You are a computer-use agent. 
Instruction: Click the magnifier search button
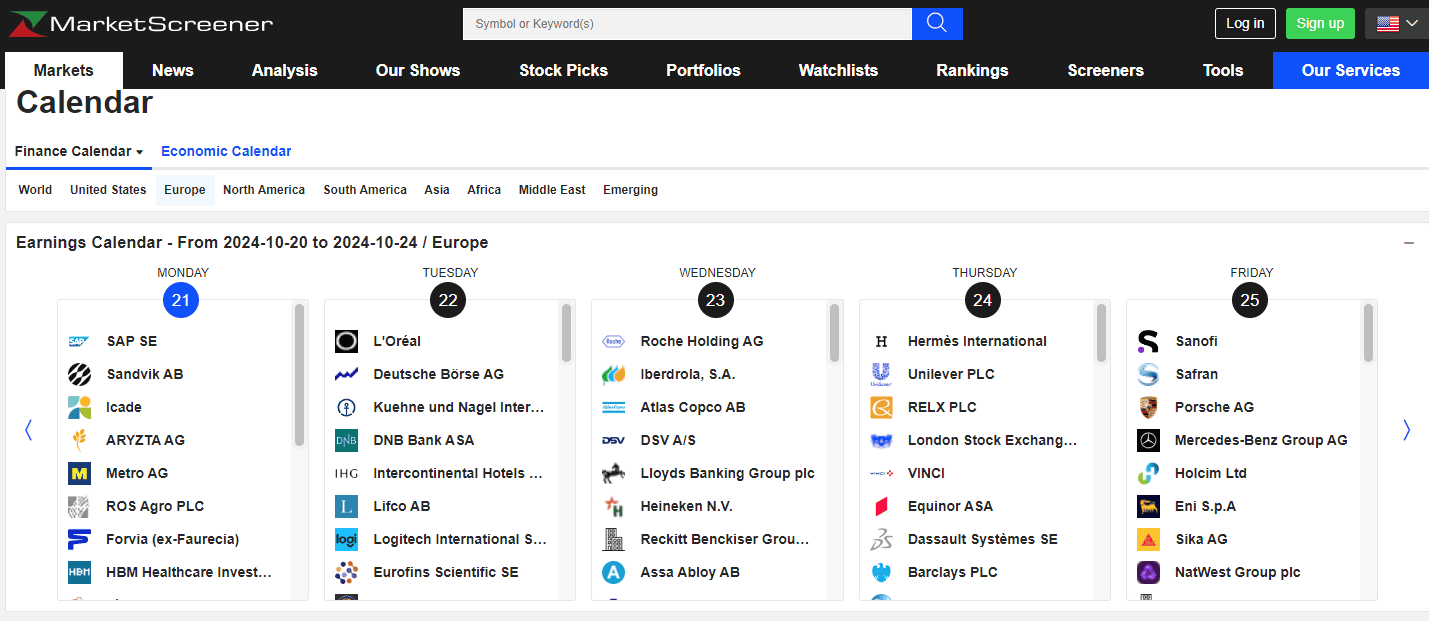pos(937,24)
